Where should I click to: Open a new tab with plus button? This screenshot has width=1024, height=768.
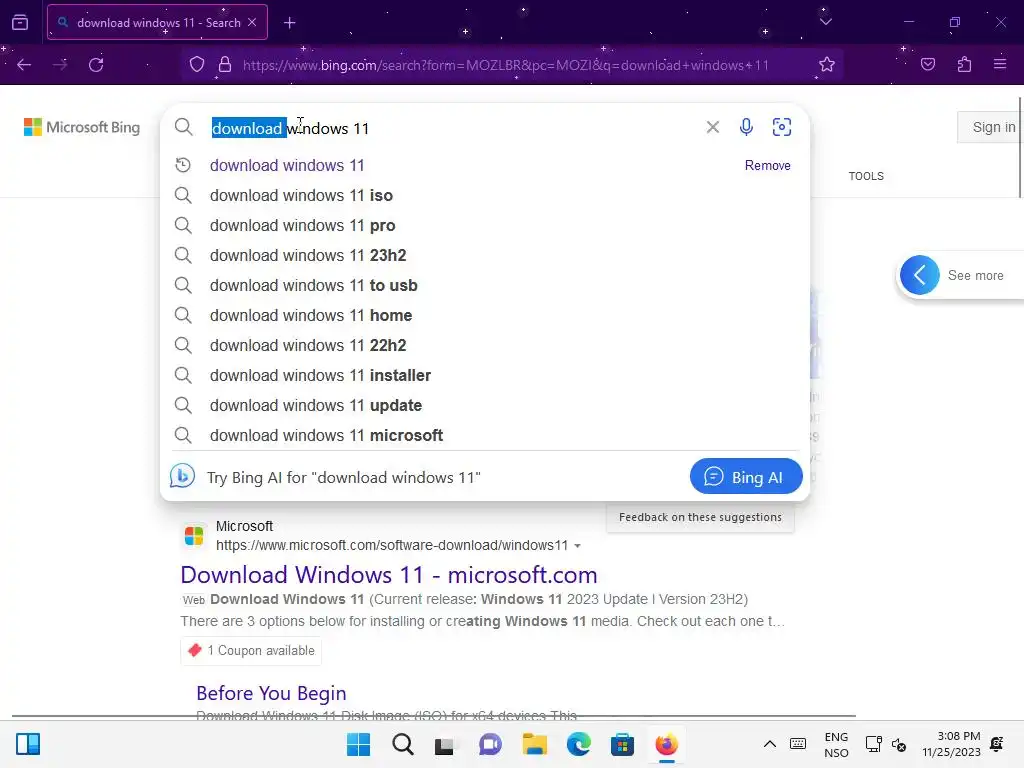pyautogui.click(x=289, y=23)
